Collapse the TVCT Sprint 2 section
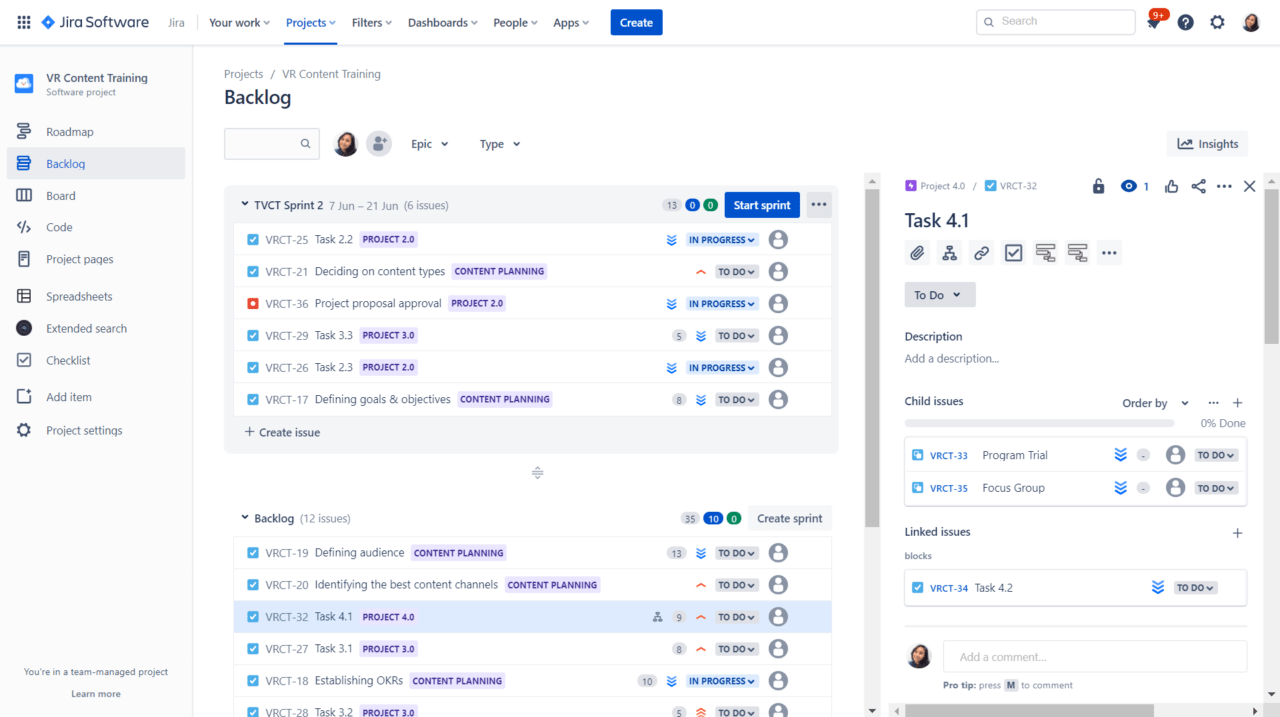Screen dimensions: 1280x717 (244, 204)
